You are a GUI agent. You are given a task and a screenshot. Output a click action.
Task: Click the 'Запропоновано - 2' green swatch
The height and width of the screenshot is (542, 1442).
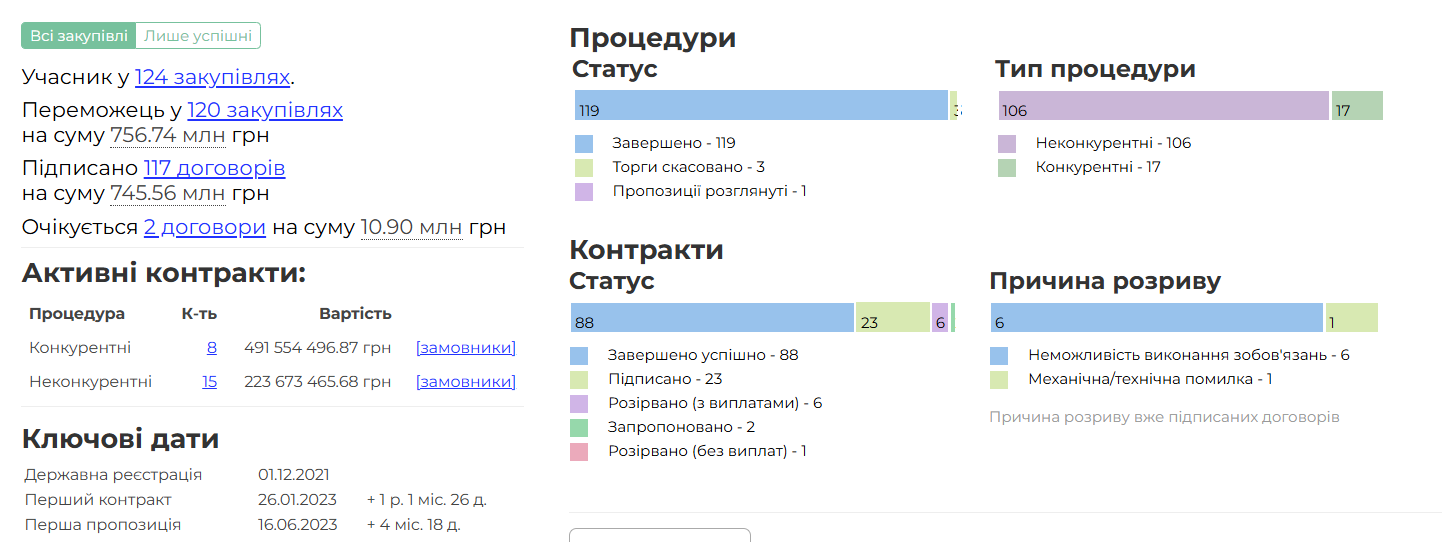(x=579, y=427)
